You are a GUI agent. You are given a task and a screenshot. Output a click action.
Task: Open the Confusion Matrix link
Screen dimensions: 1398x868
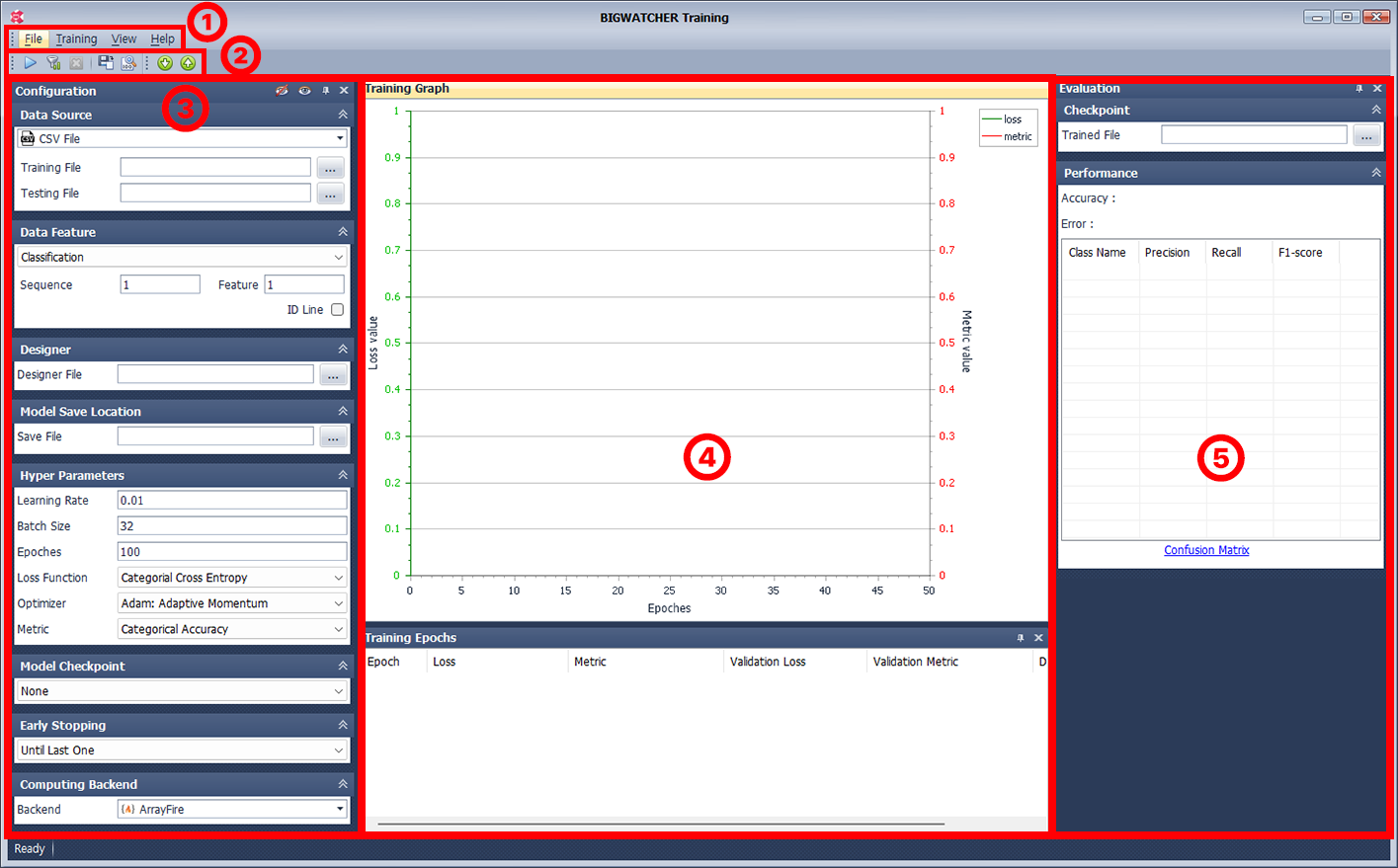[1206, 550]
